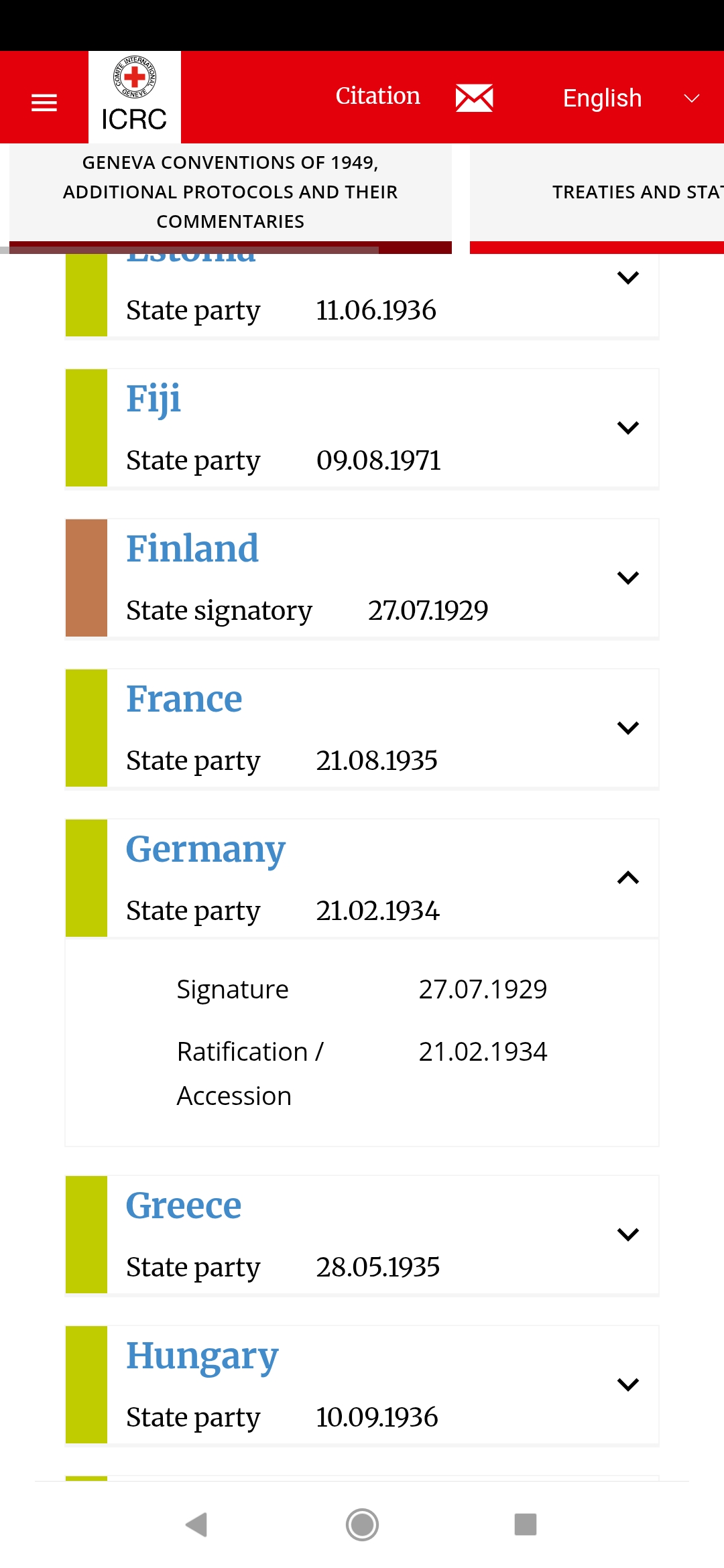
Task: Open the Finland country link
Action: tap(192, 549)
